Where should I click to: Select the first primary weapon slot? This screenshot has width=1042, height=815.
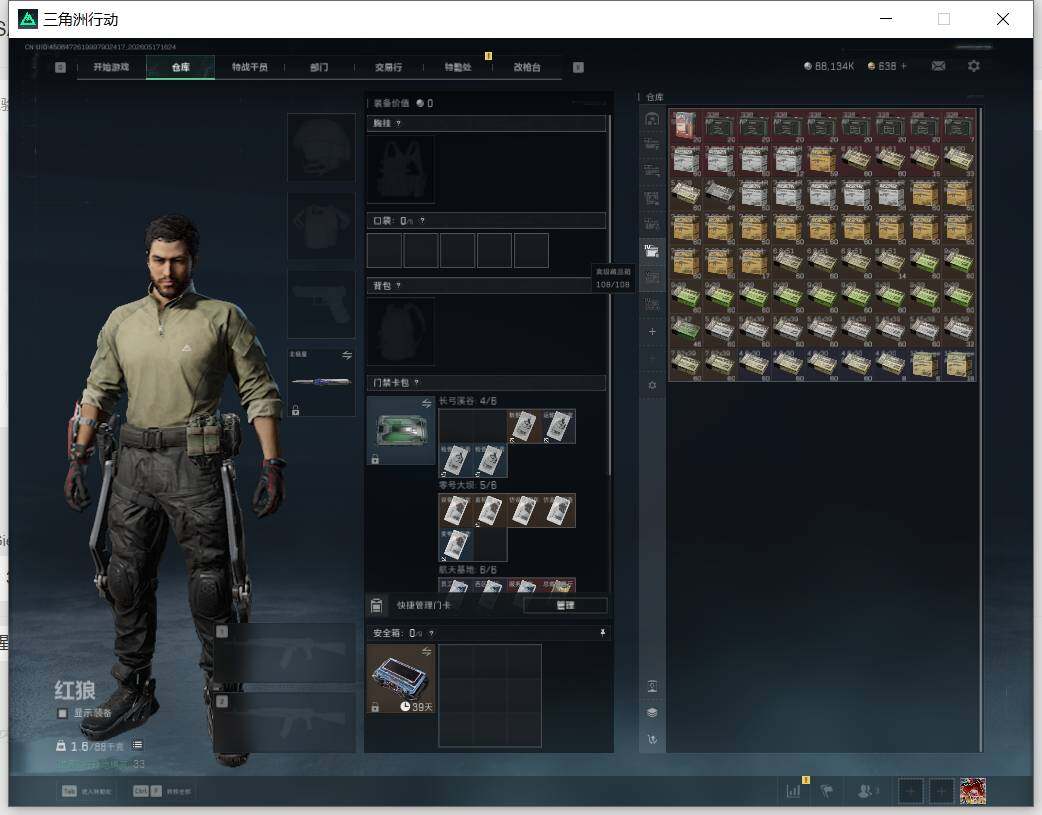click(284, 653)
